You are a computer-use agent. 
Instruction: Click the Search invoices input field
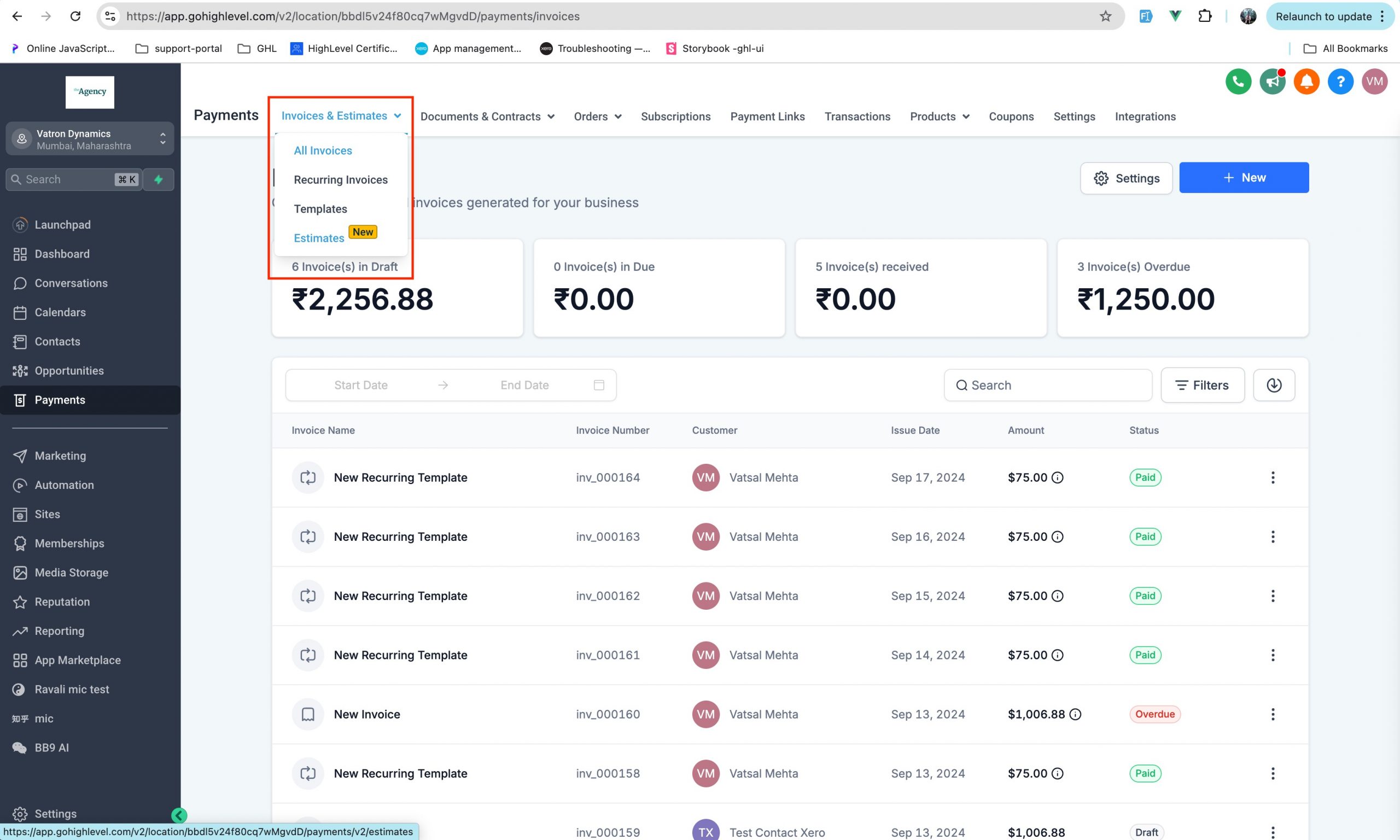click(1047, 385)
